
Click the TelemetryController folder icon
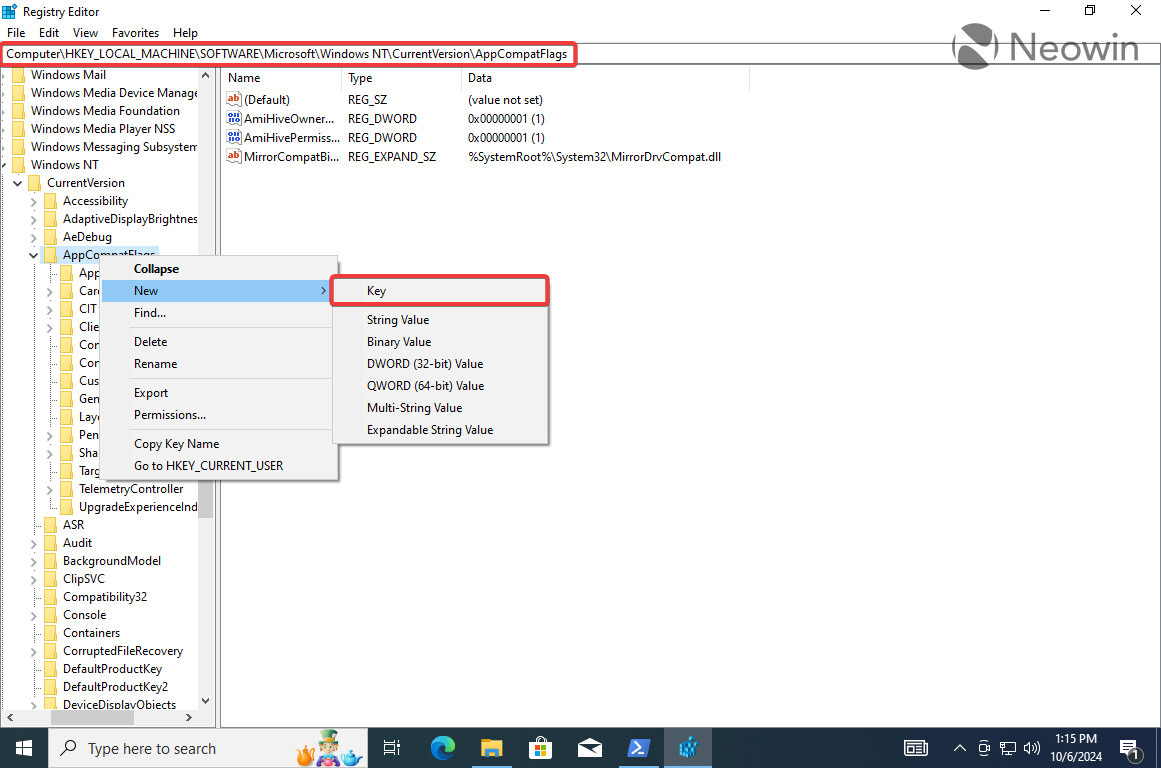[67, 489]
